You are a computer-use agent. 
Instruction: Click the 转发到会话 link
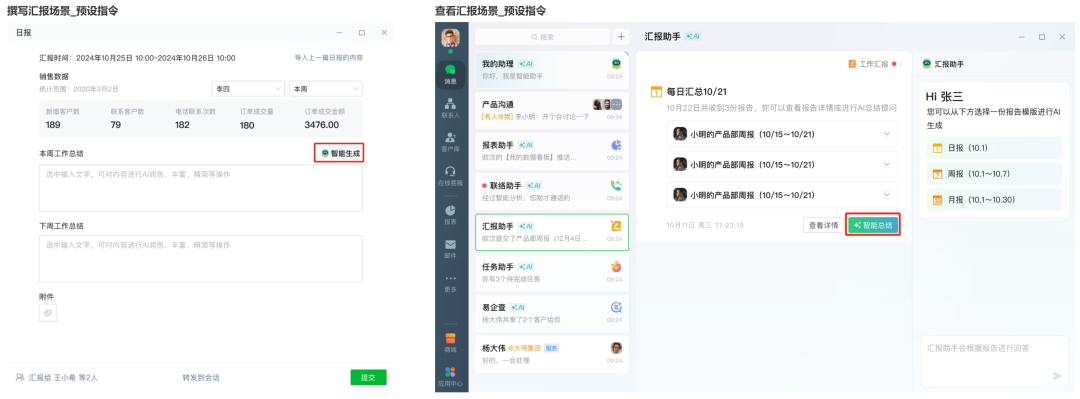[201, 378]
